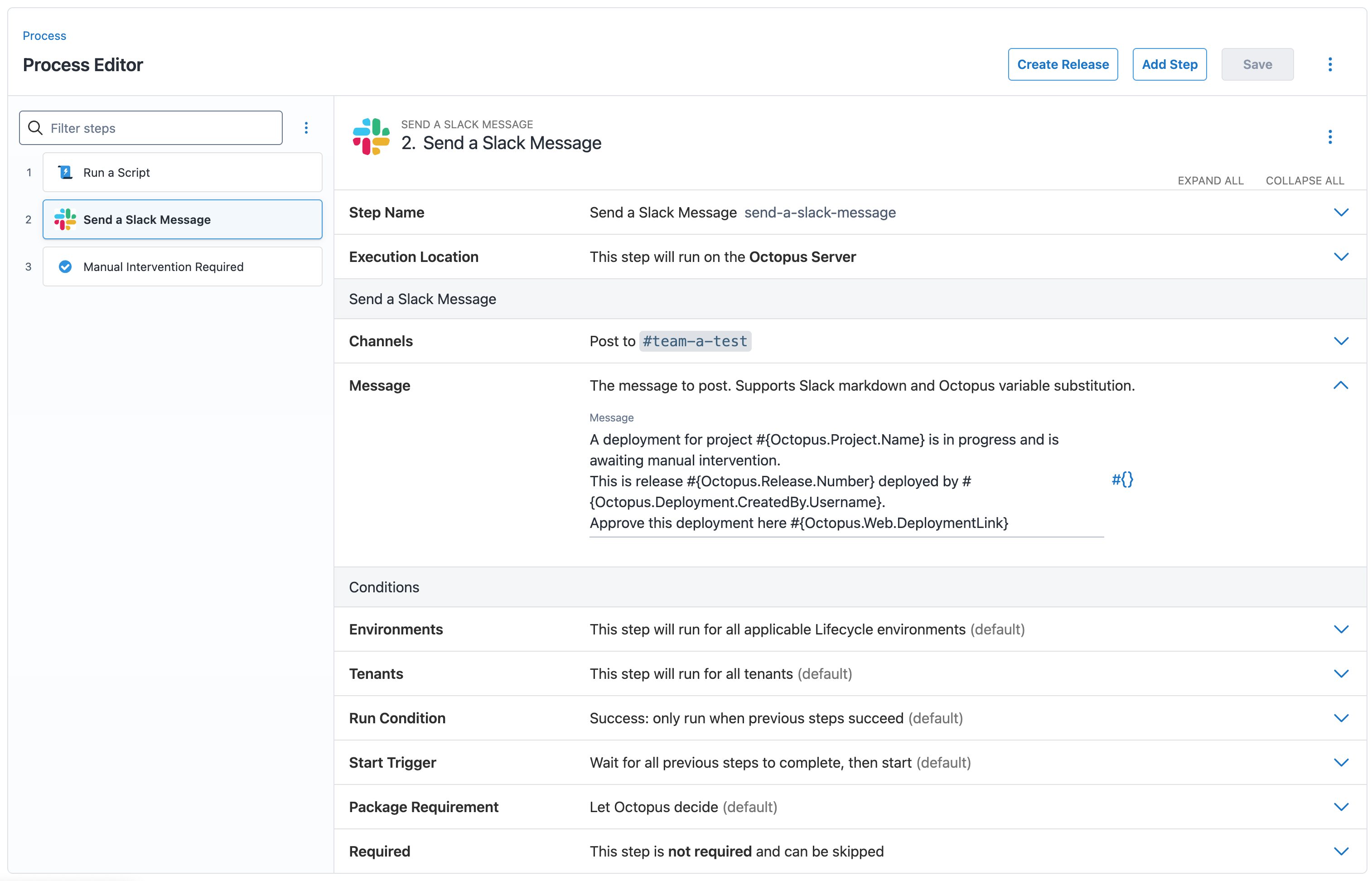
Task: Expand the Channels section
Action: 1341,341
